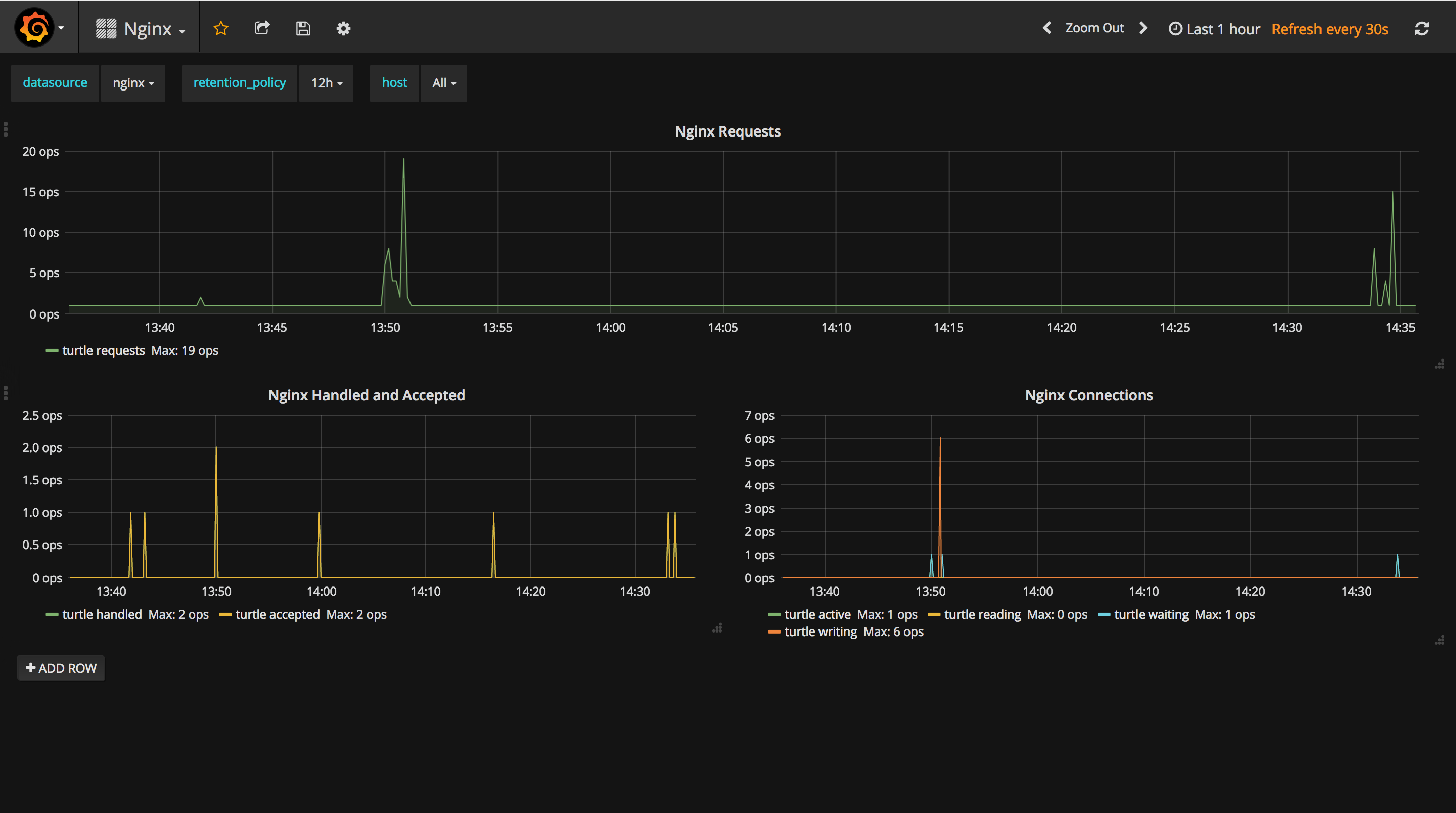Screen dimensions: 1456x813
Task: Open the retention_policy 12h dropdown
Action: tap(326, 83)
